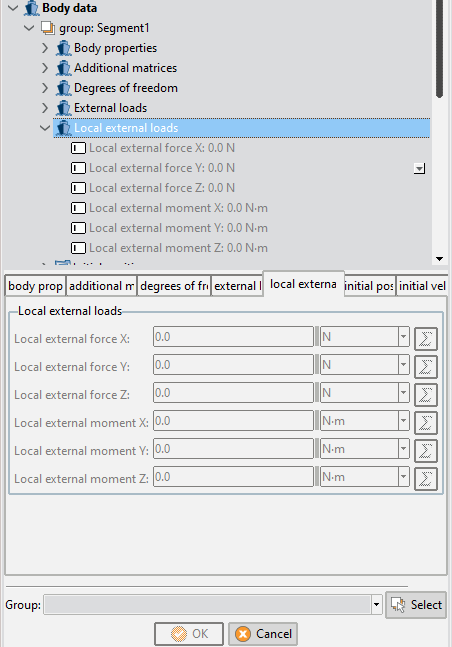Expand the Additional matrices node
Screen dimensions: 452x647
click(x=45, y=68)
